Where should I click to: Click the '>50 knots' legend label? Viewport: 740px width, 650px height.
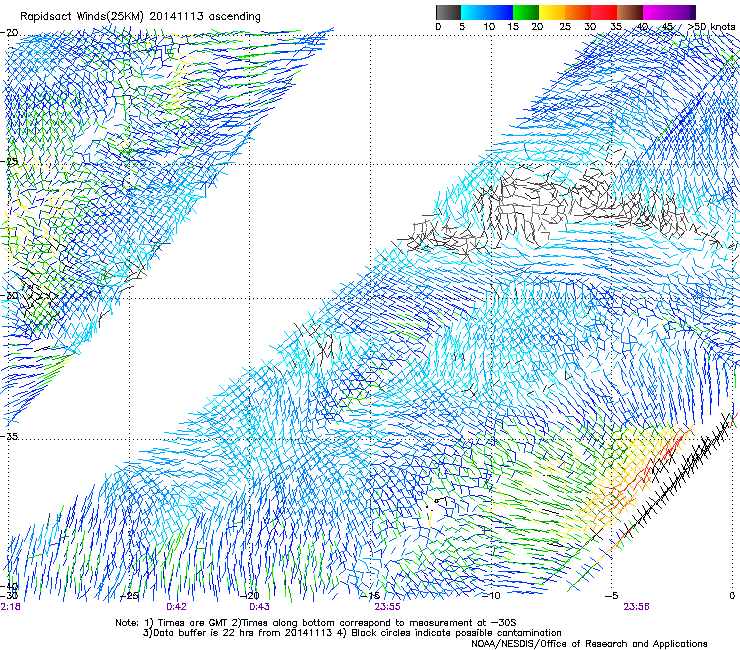[x=711, y=27]
